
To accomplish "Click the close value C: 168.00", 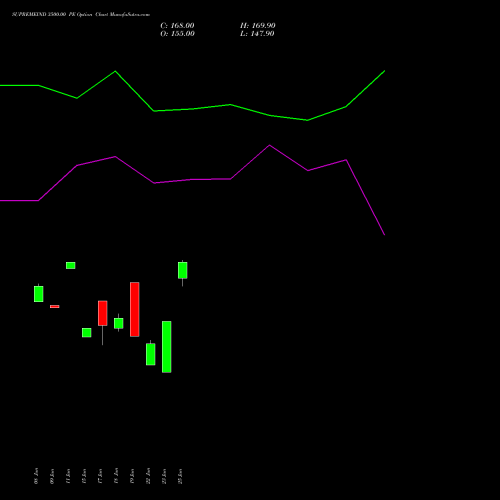I will 177,26.
